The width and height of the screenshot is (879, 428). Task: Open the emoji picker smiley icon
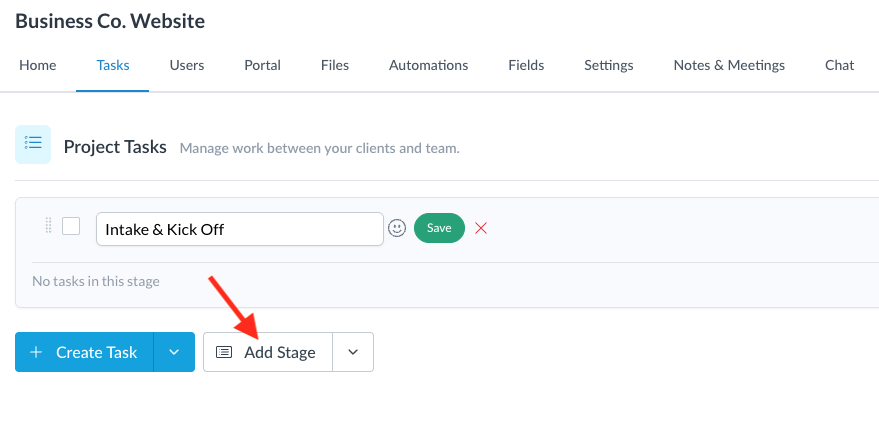pyautogui.click(x=397, y=228)
